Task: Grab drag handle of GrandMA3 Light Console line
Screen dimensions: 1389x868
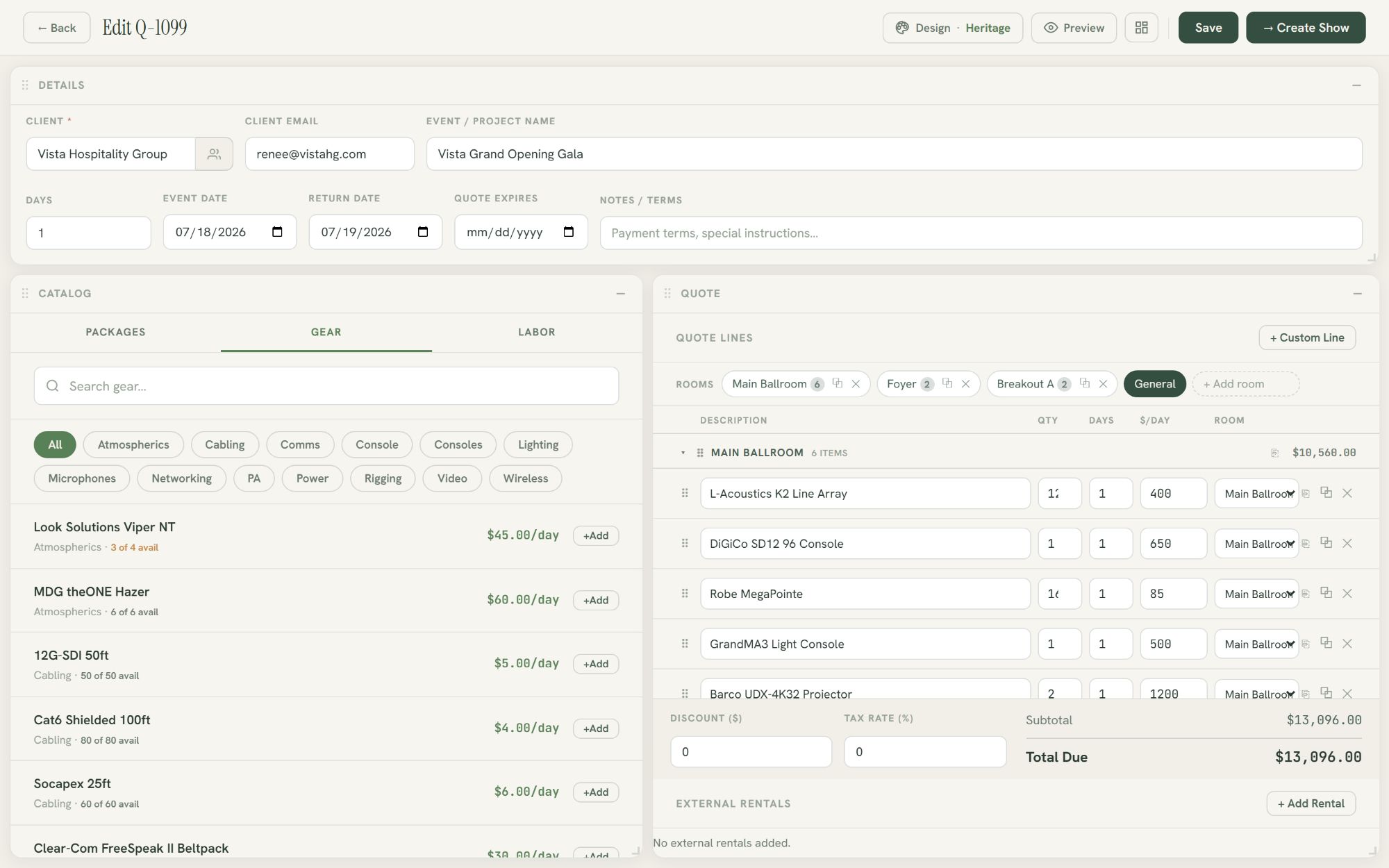Action: click(685, 643)
